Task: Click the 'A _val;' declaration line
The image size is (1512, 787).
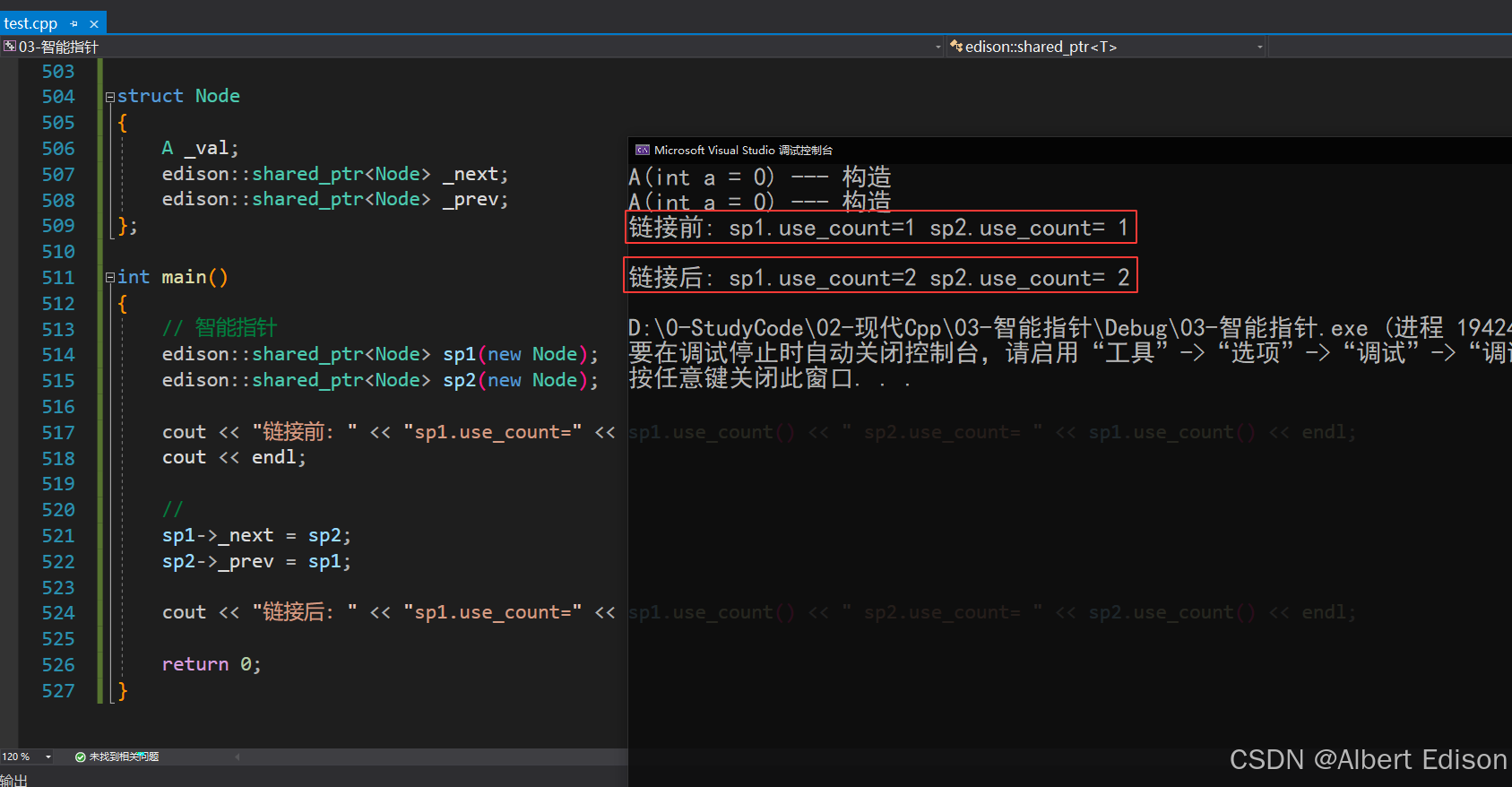Action: (x=200, y=149)
